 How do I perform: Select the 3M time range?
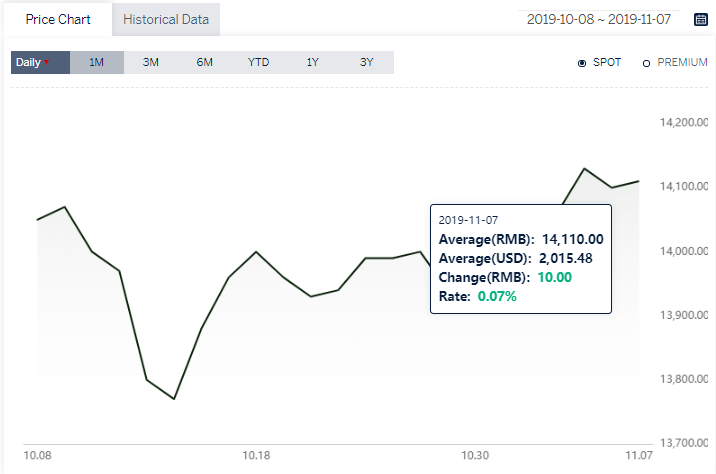(x=151, y=63)
